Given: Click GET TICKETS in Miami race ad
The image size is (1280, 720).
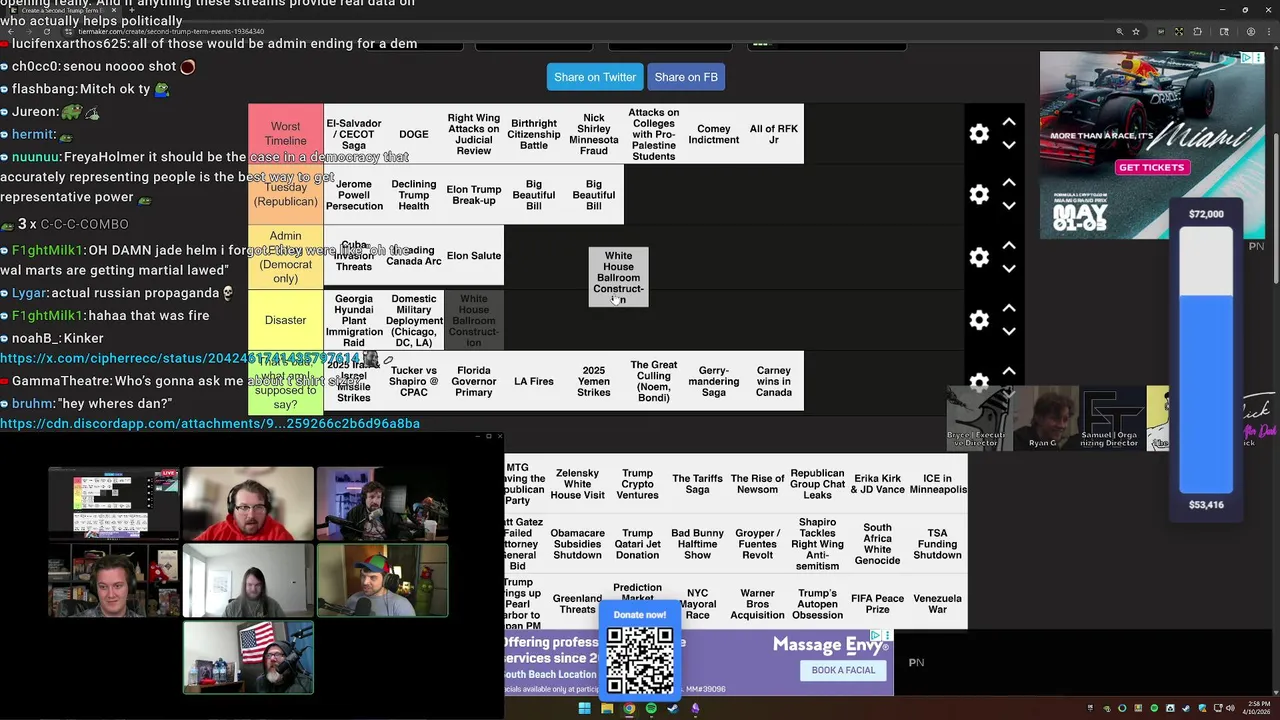Looking at the screenshot, I should [x=1151, y=167].
